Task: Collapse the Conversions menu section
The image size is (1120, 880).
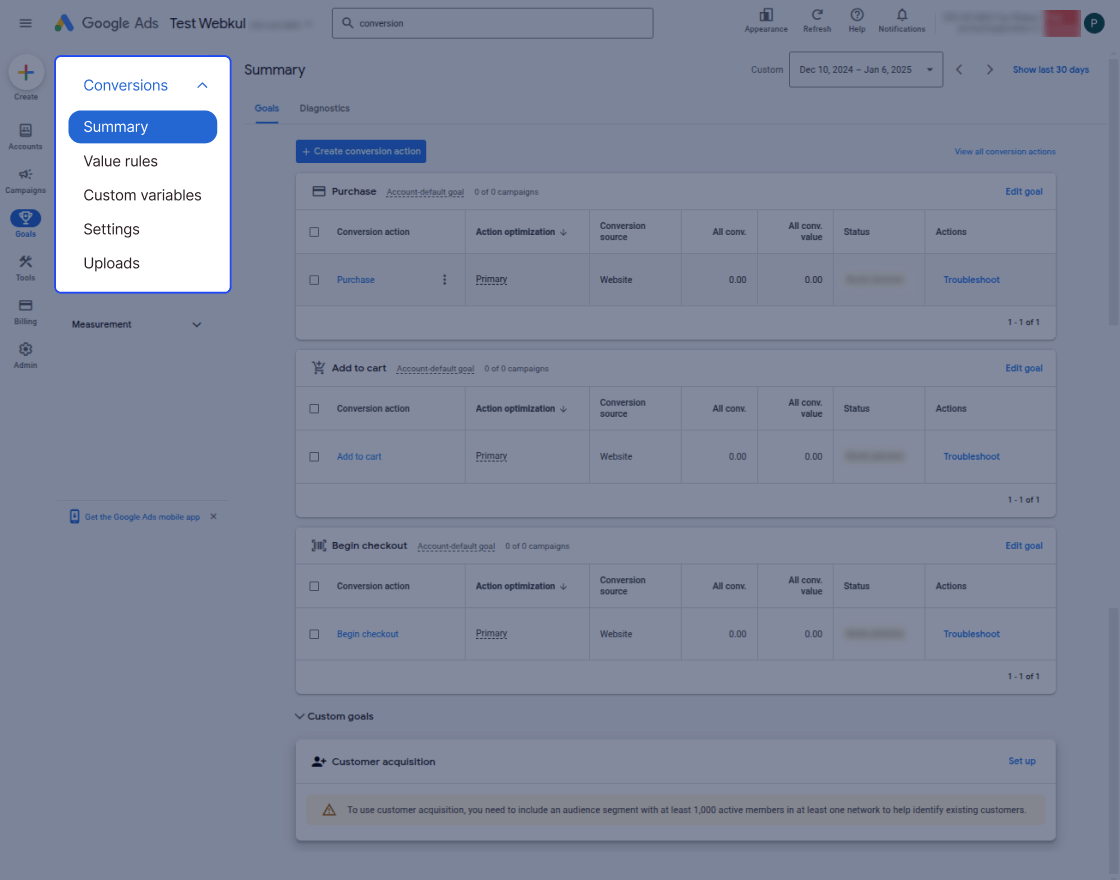Action: pyautogui.click(x=202, y=86)
